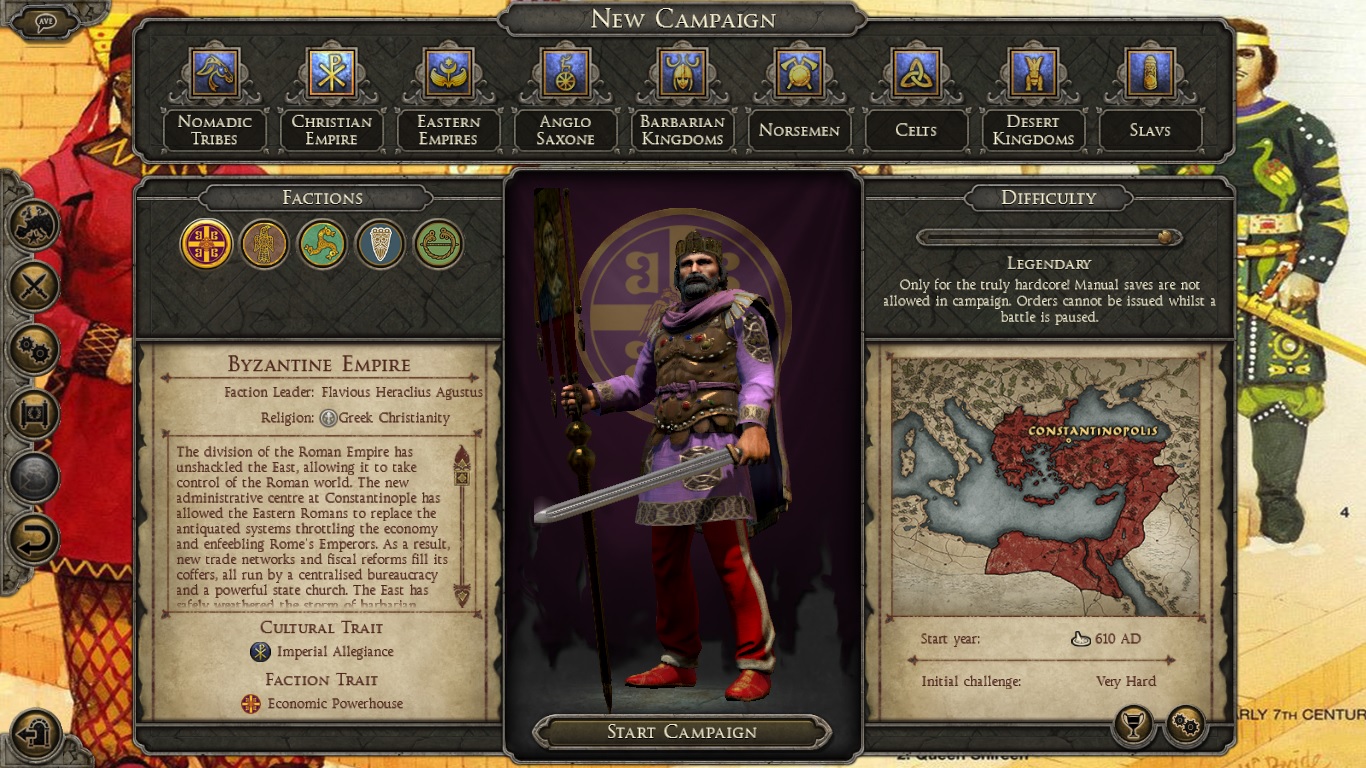Click the goblet icon near the map
The width and height of the screenshot is (1366, 768).
pos(1133,727)
